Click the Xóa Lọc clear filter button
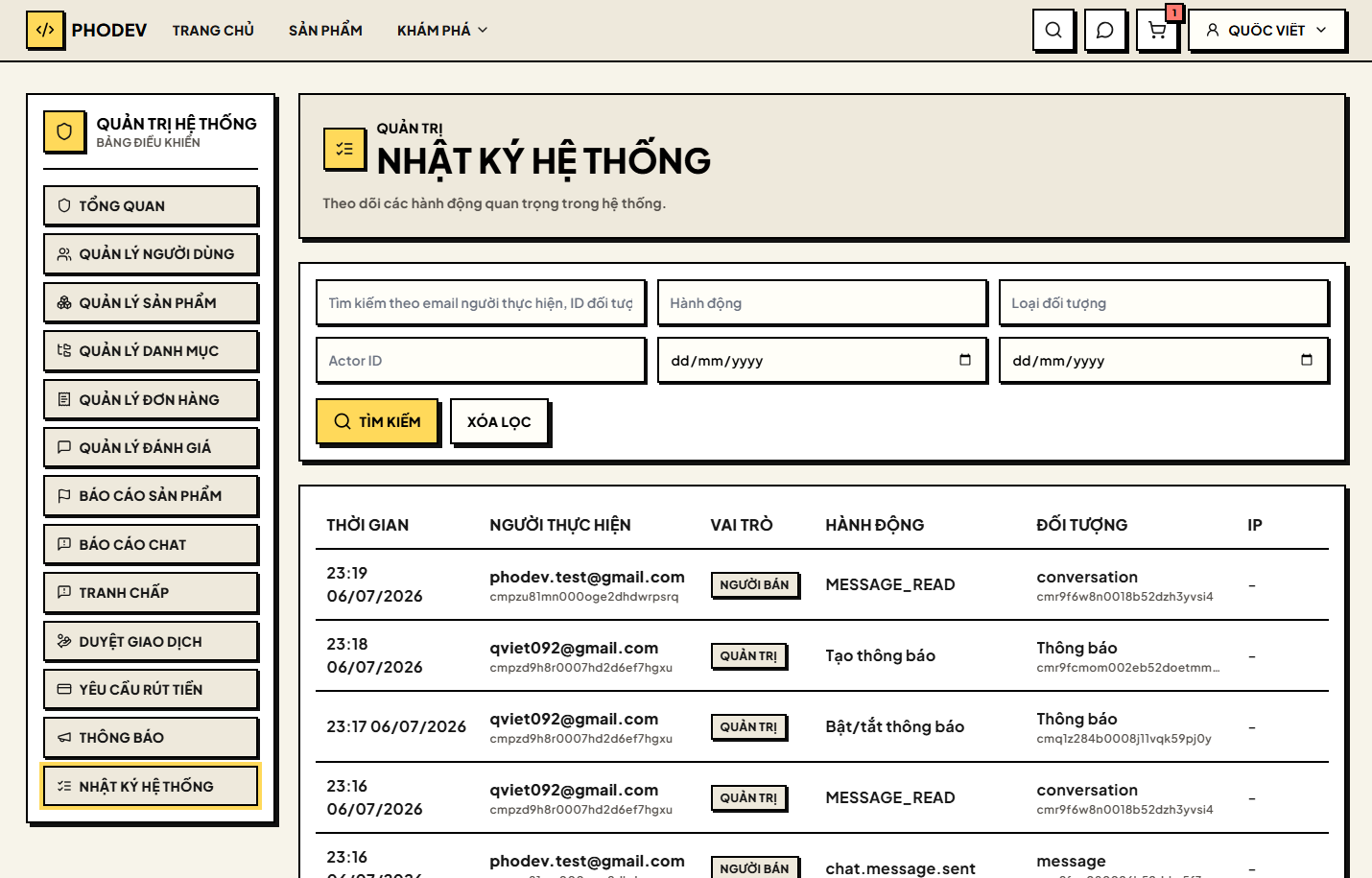This screenshot has height=878, width=1372. (499, 421)
